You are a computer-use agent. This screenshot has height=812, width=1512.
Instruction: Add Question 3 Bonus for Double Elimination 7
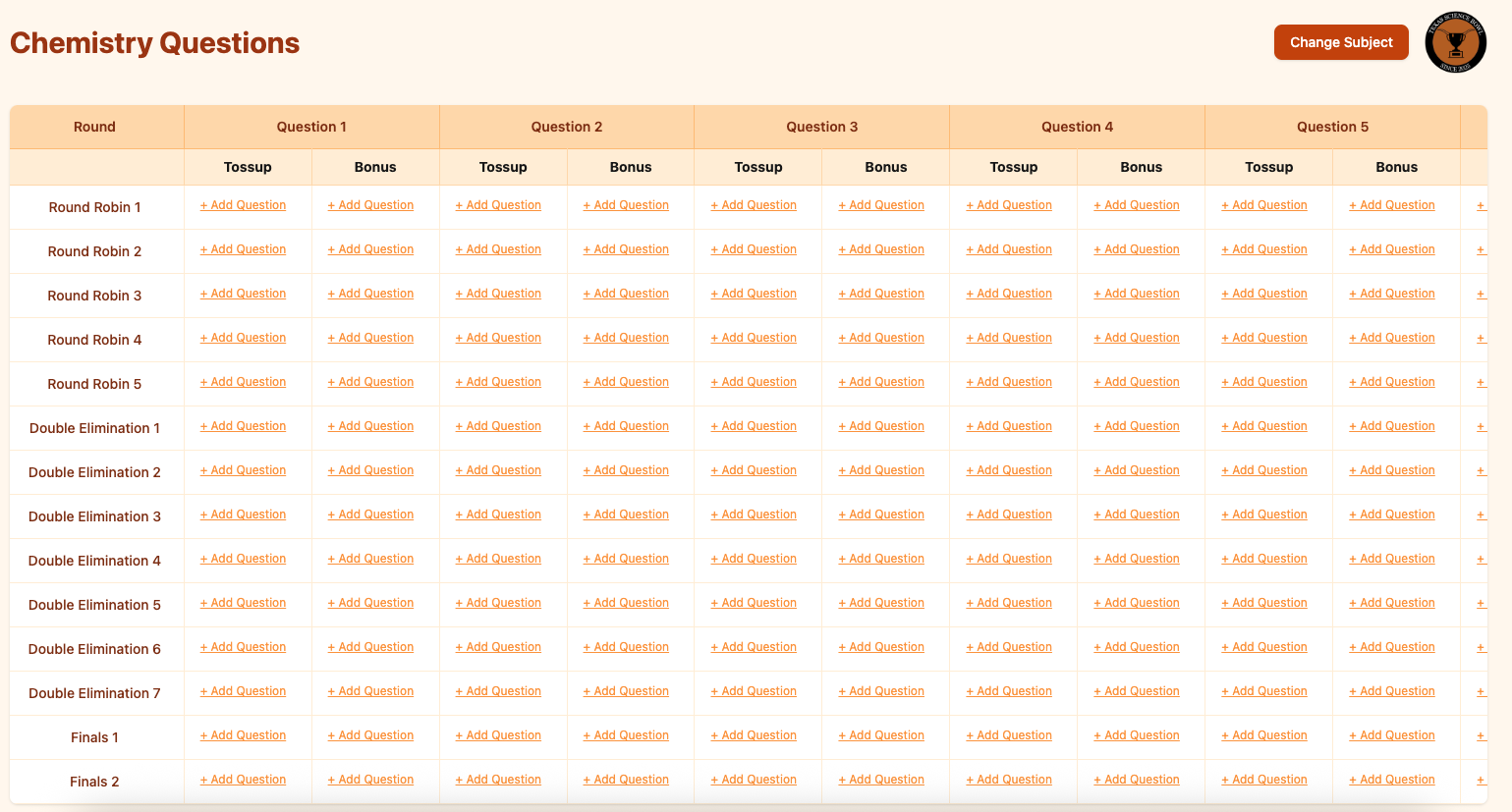coord(881,691)
